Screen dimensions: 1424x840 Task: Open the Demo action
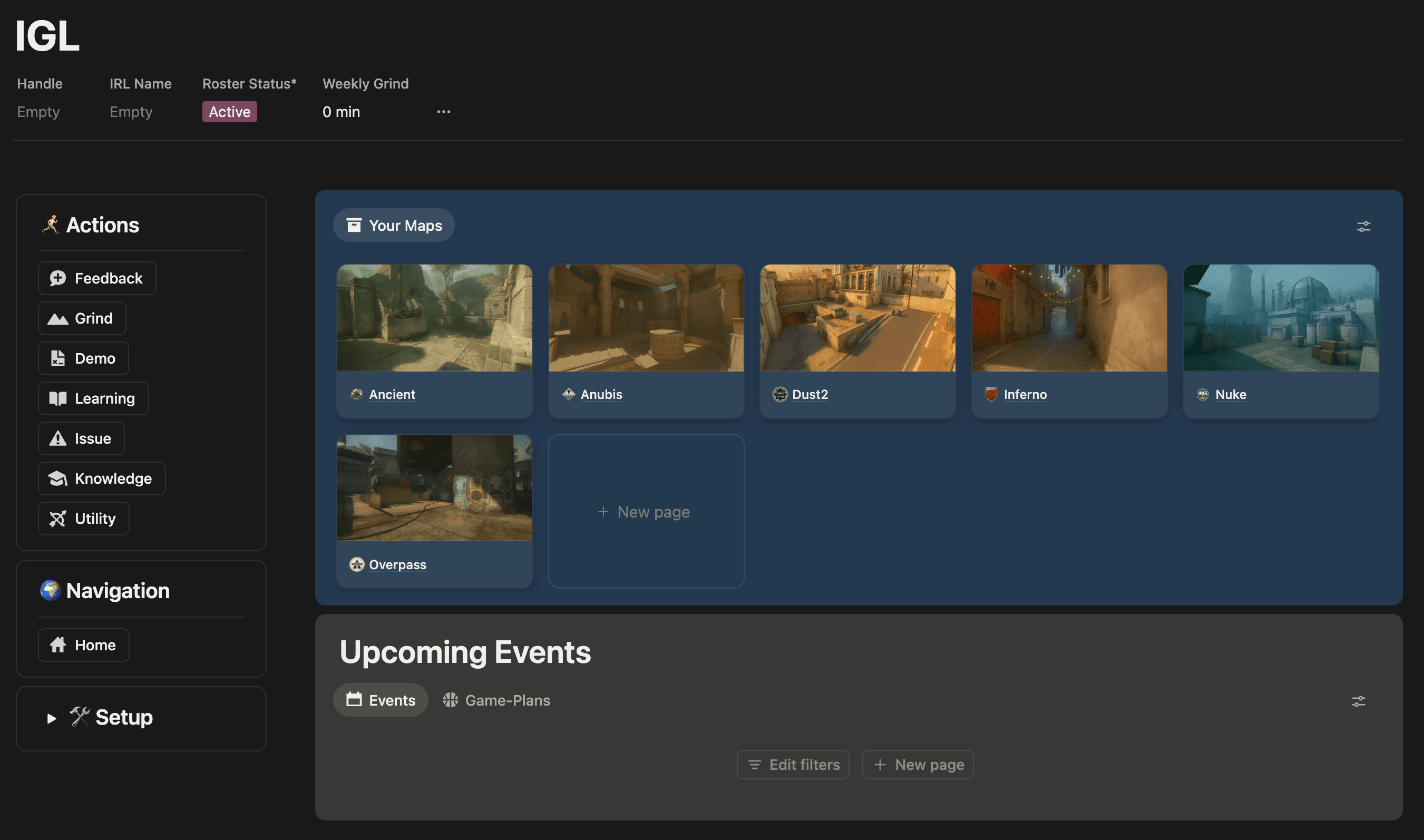pyautogui.click(x=83, y=358)
